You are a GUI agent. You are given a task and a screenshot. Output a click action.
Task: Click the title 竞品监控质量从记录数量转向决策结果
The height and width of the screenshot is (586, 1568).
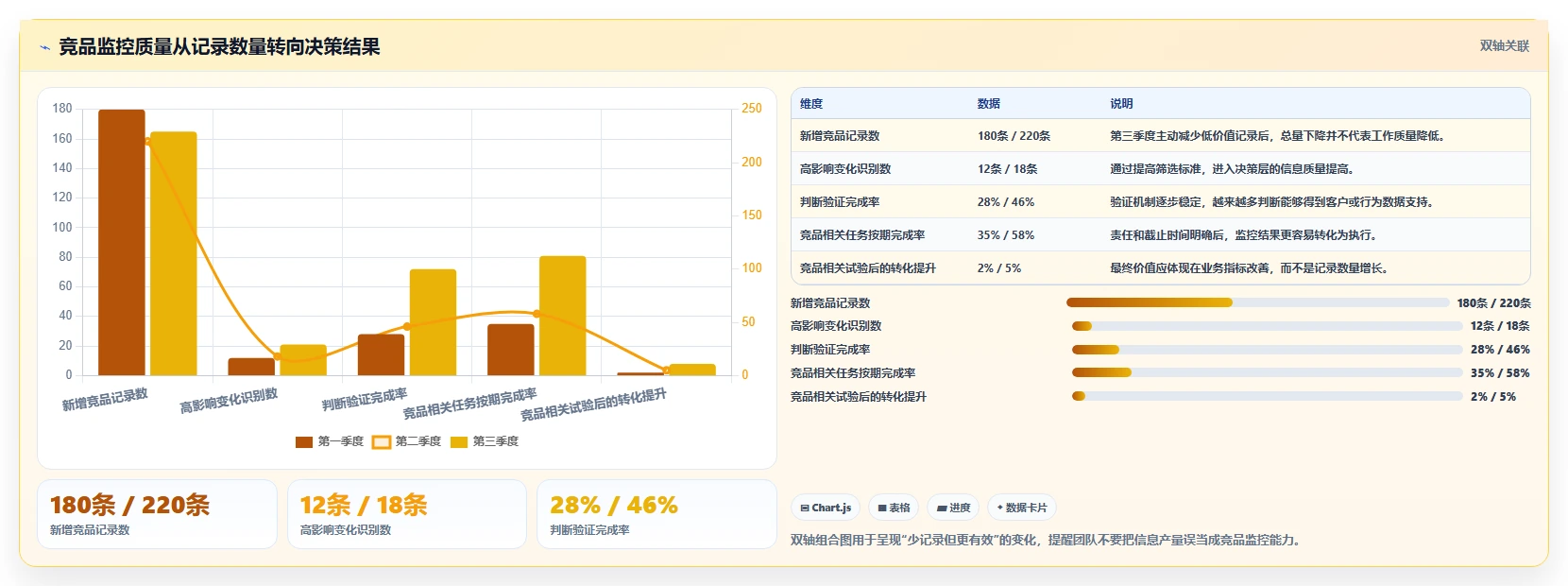[x=219, y=46]
